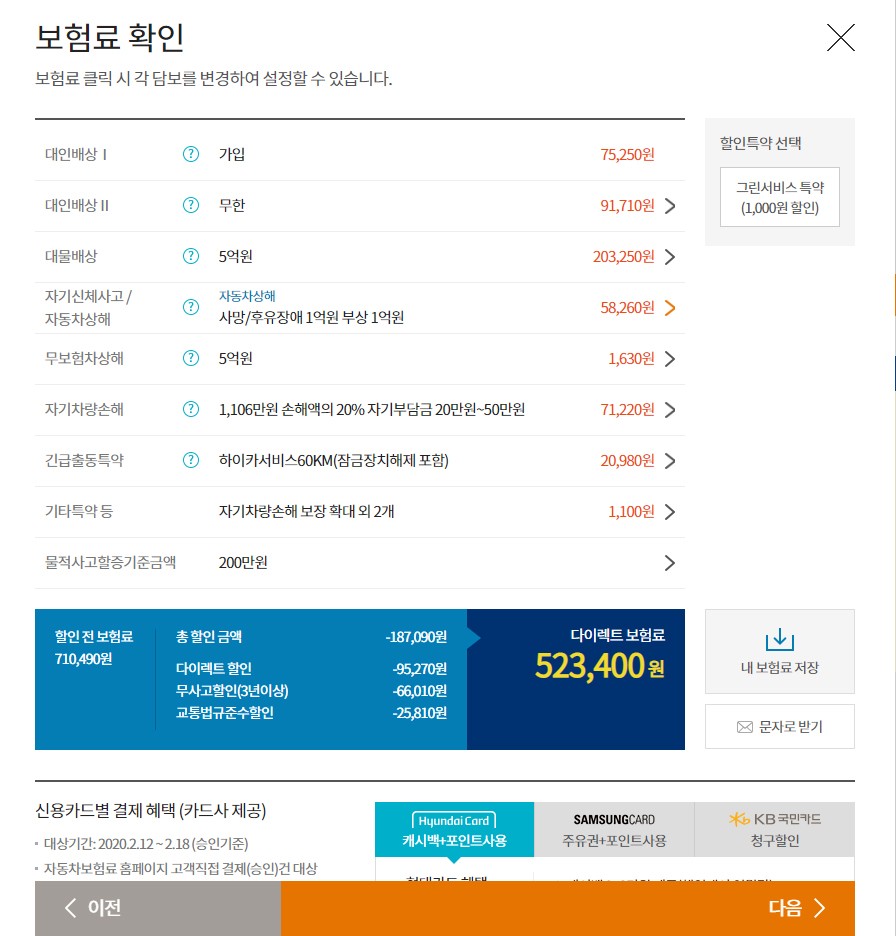Expand 자기차량손해 row chevron
Image resolution: width=896 pixels, height=936 pixels.
tap(670, 410)
